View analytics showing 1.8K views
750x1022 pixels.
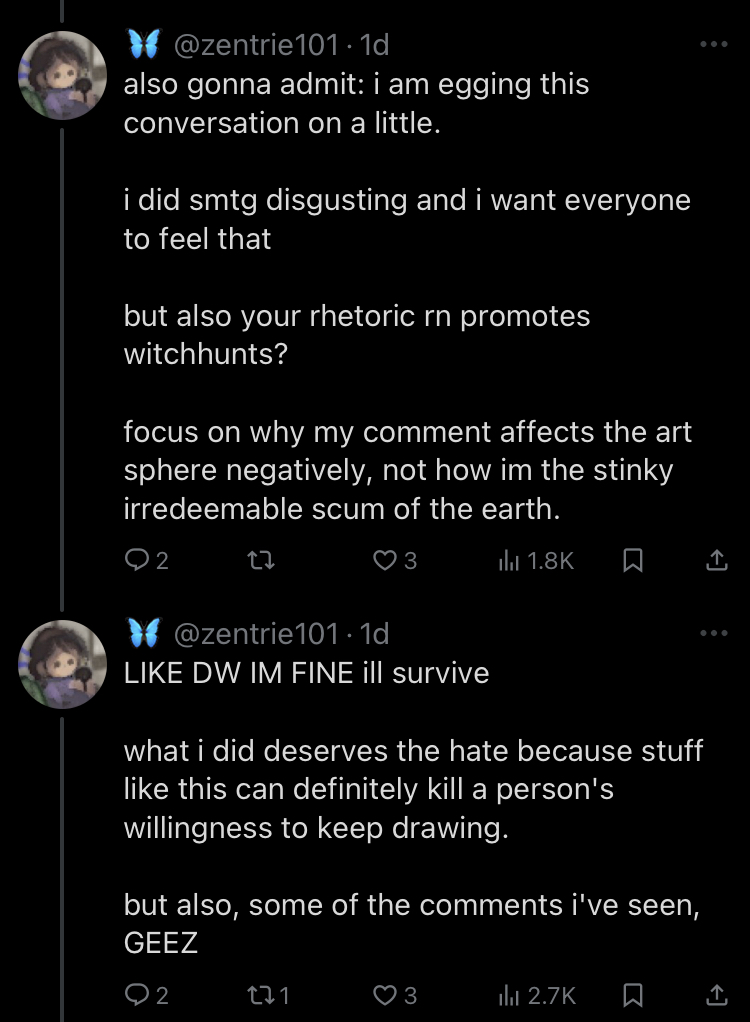(x=536, y=561)
